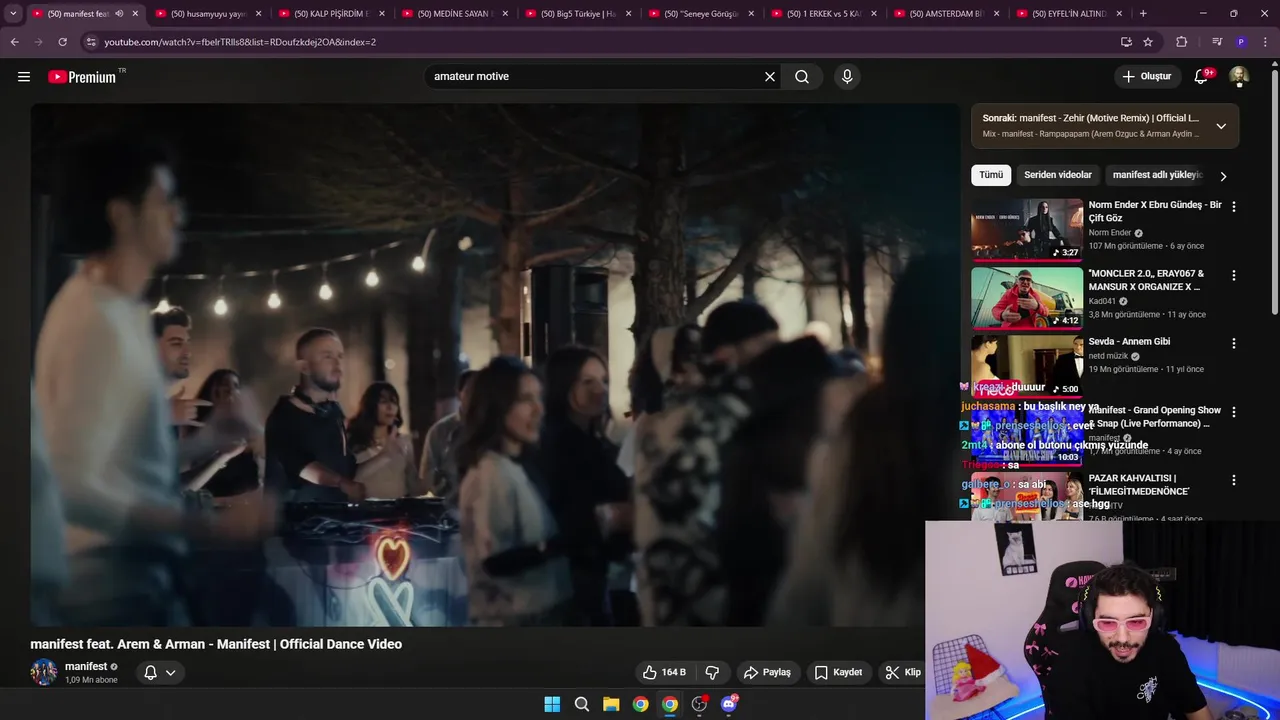
Task: Open File Explorer from the taskbar
Action: 611,704
